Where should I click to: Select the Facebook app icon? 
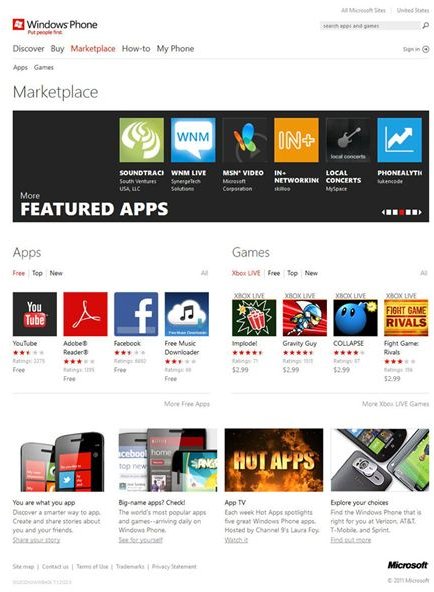(136, 314)
